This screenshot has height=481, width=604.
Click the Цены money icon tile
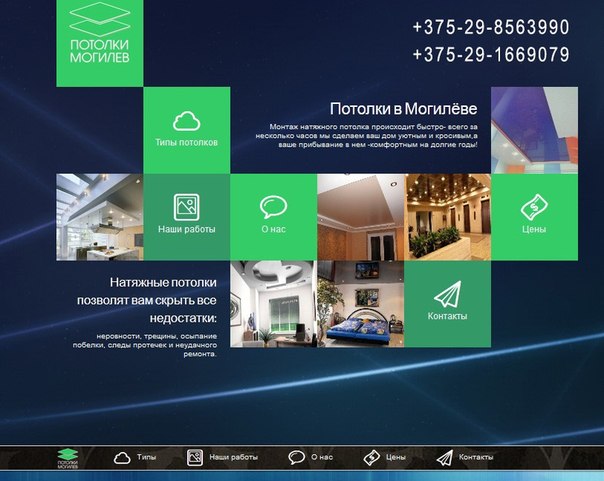pyautogui.click(x=534, y=217)
